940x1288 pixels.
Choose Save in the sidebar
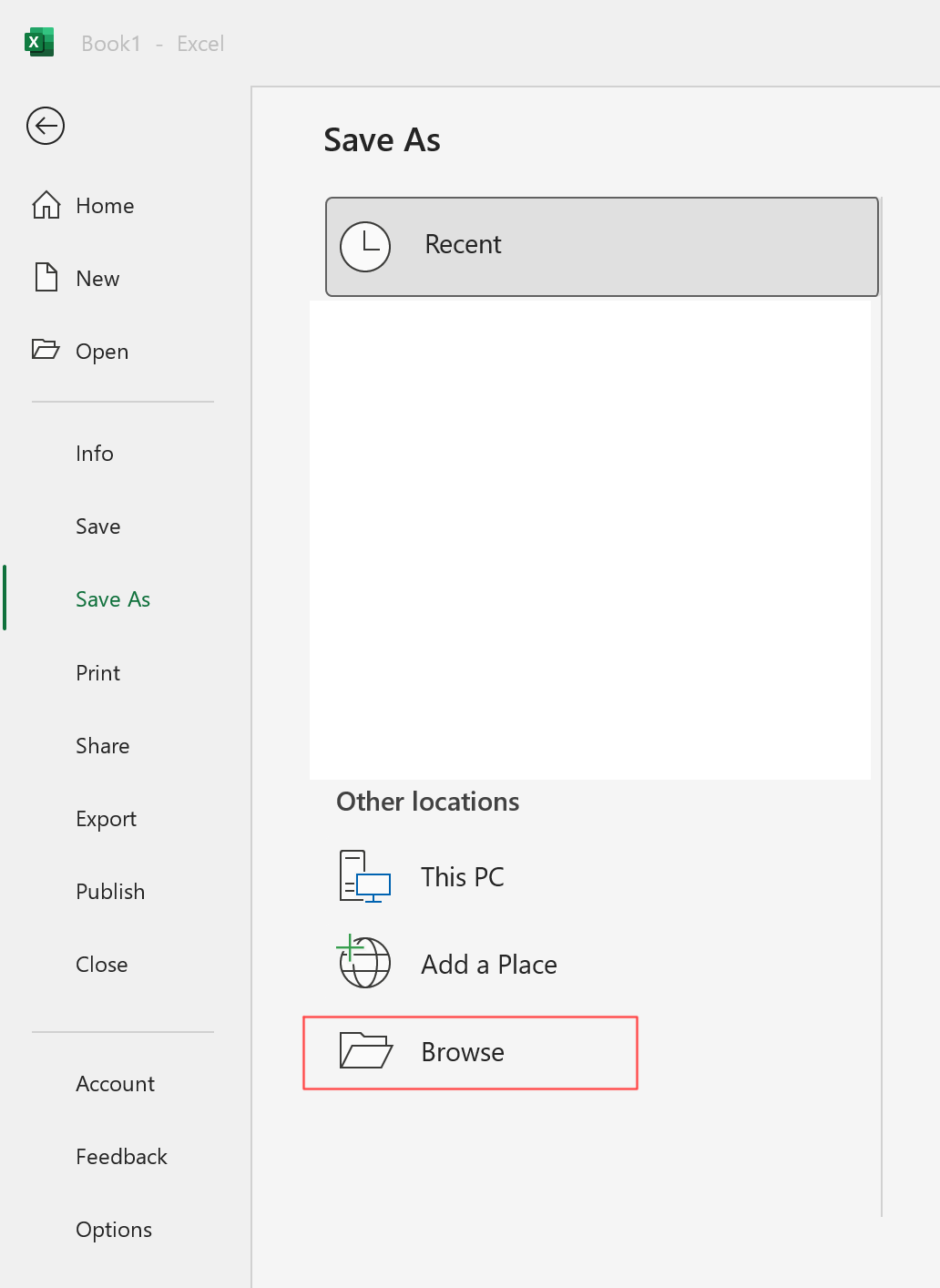click(x=98, y=526)
